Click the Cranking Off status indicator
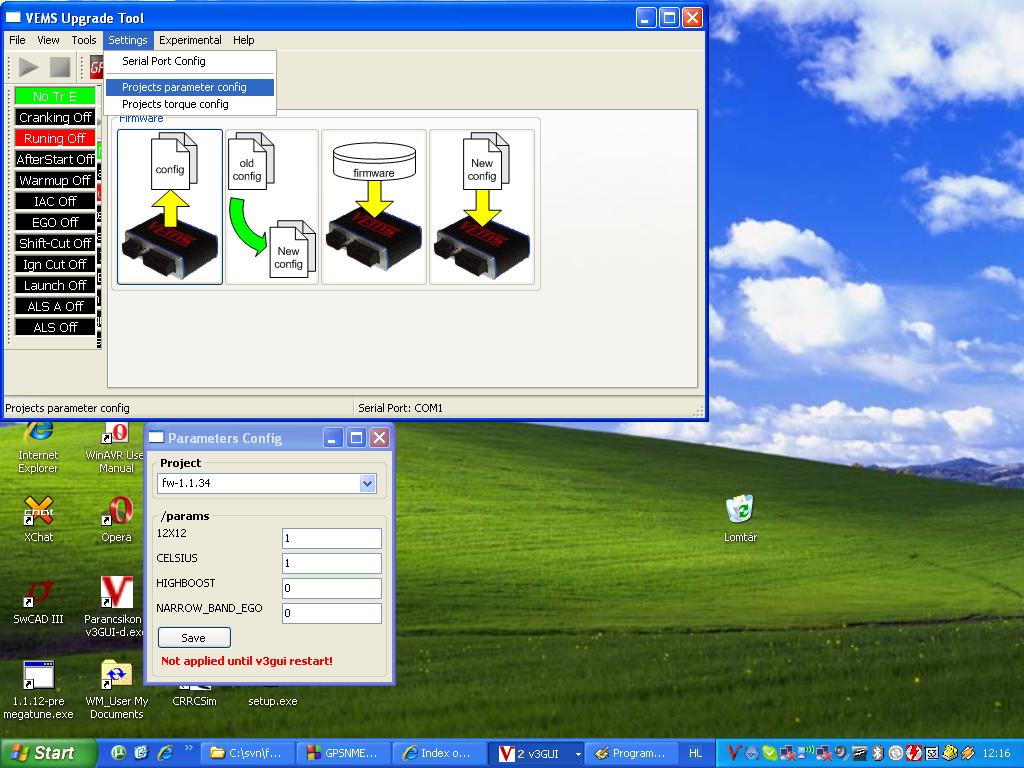 (55, 117)
